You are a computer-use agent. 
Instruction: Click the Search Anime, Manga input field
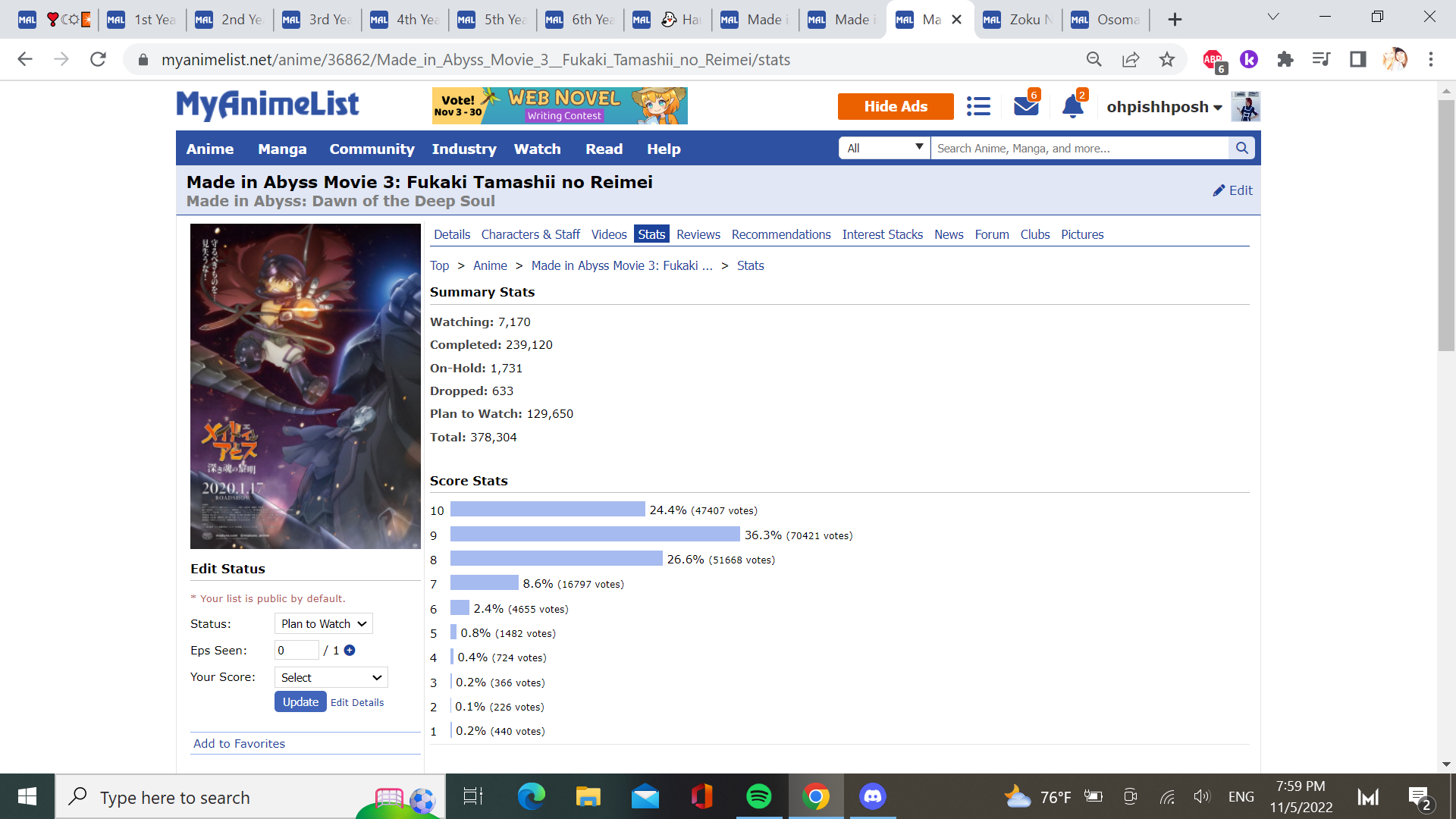click(x=1080, y=148)
